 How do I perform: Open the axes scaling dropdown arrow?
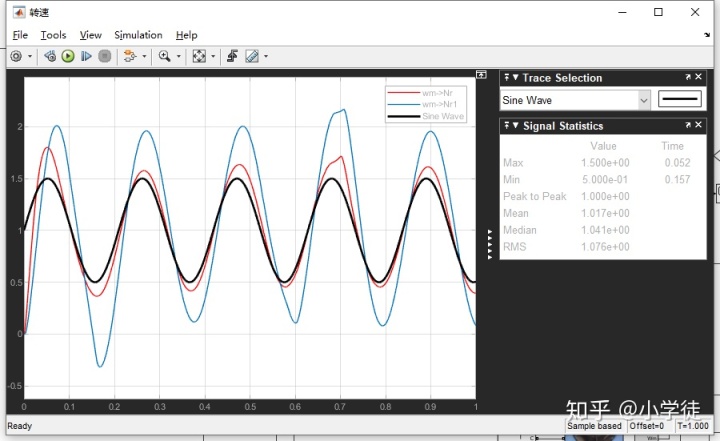213,57
